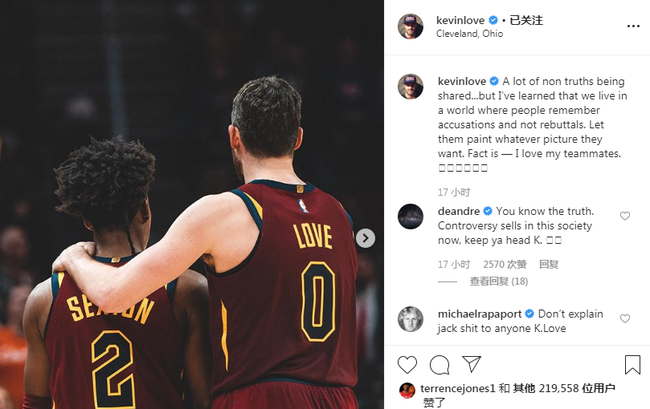Viewport: 650px width, 409px height.
Task: Like michaelrapaport's comment with heart
Action: tap(625, 318)
